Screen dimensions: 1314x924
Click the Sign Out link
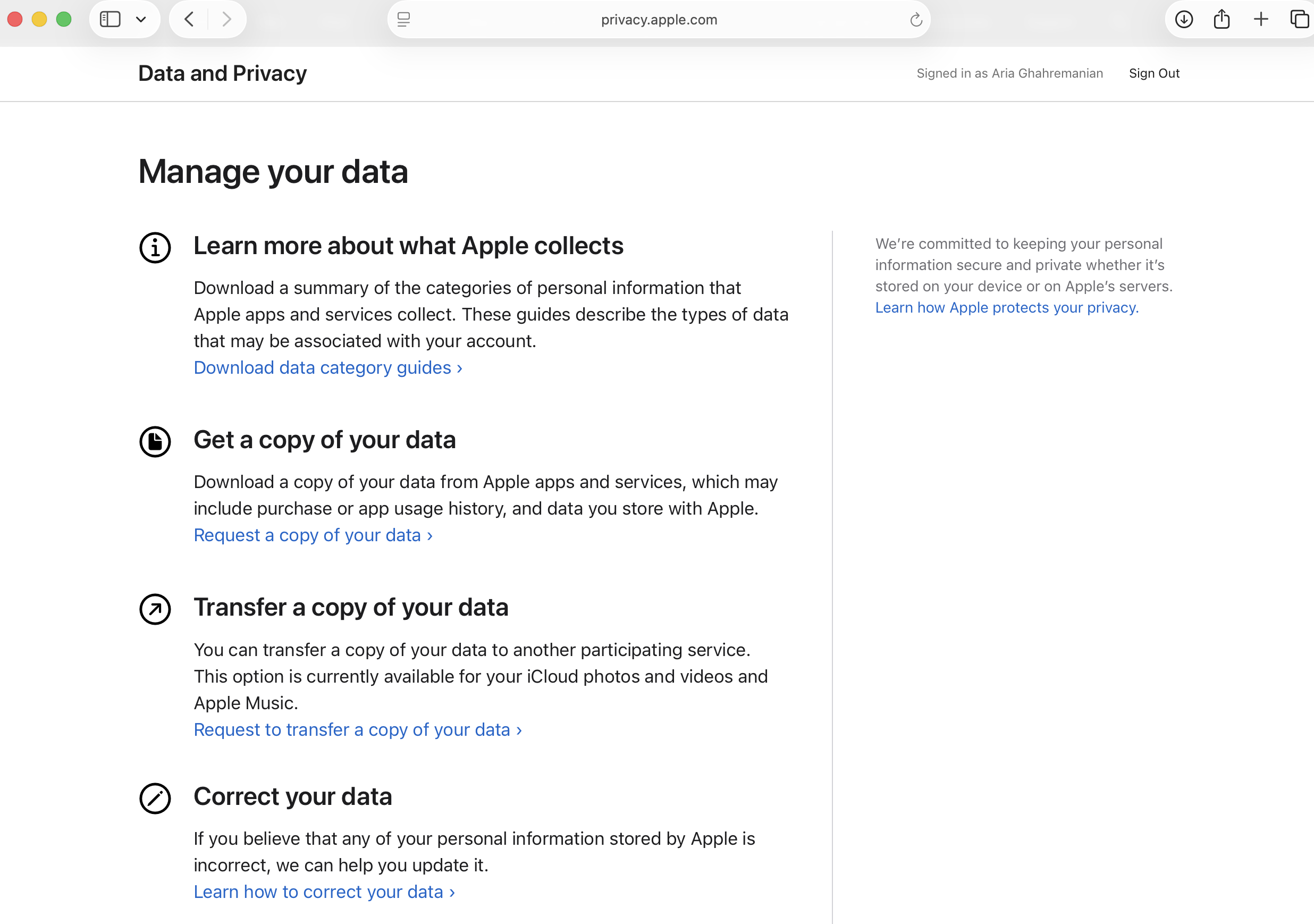1154,73
